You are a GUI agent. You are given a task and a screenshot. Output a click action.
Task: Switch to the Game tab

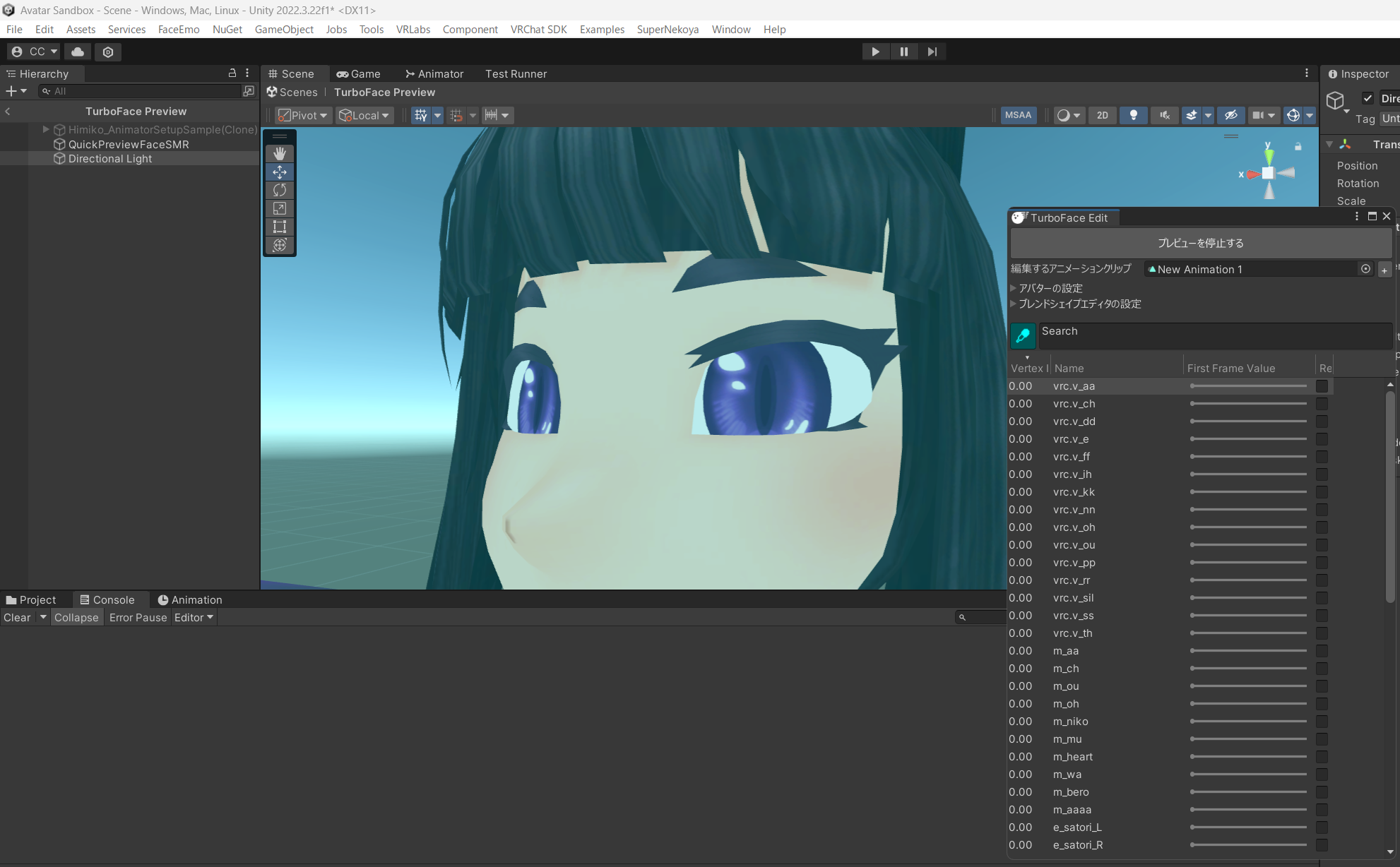click(x=358, y=73)
